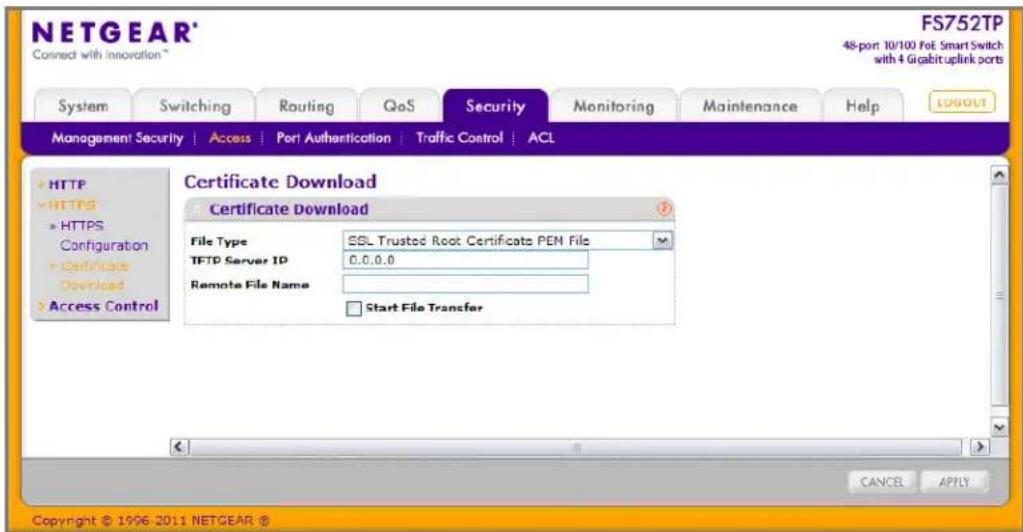1023x532 pixels.
Task: Open Management Security submenu
Action: [x=117, y=138]
